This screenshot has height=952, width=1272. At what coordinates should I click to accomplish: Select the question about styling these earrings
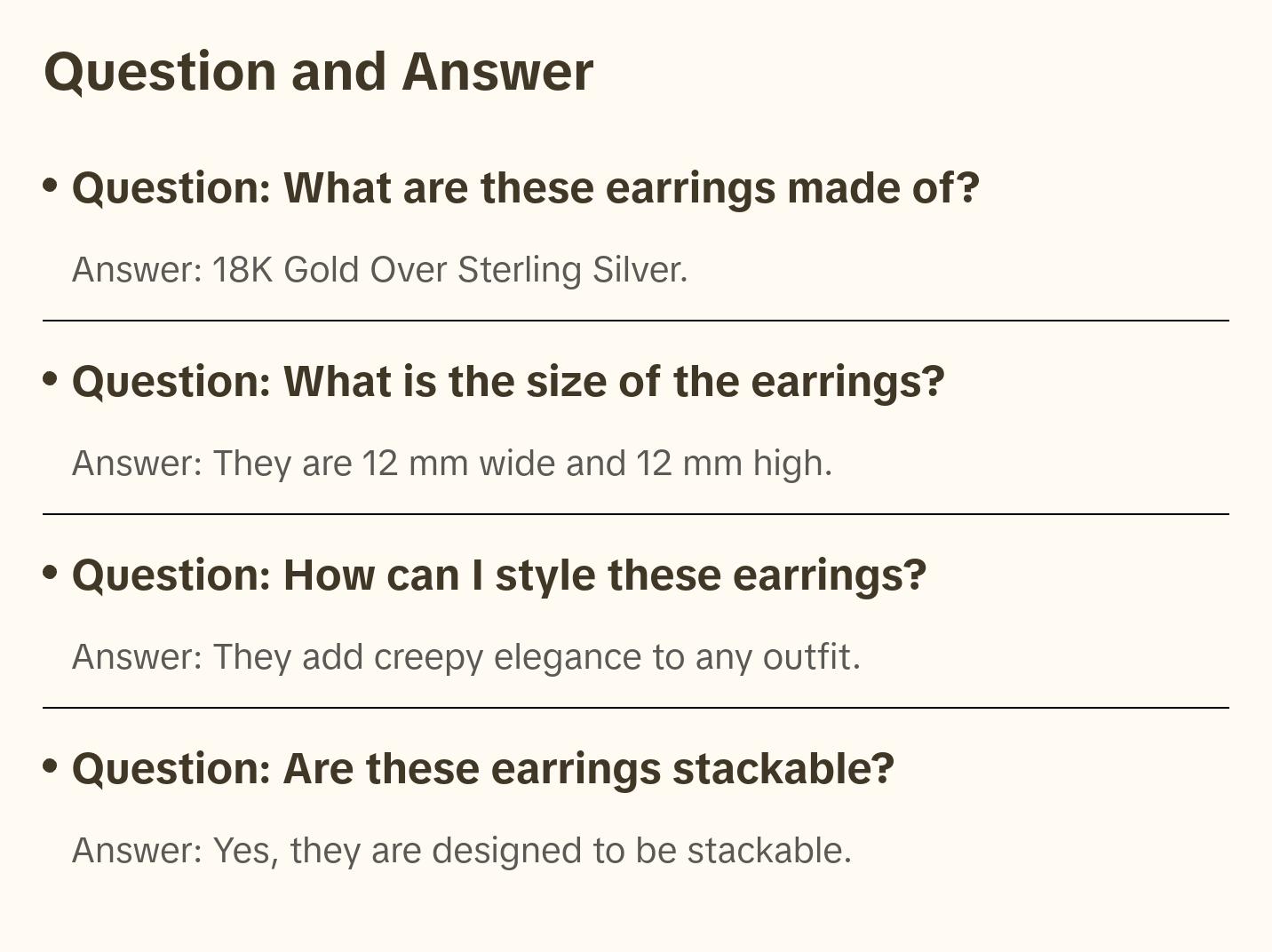click(x=499, y=575)
